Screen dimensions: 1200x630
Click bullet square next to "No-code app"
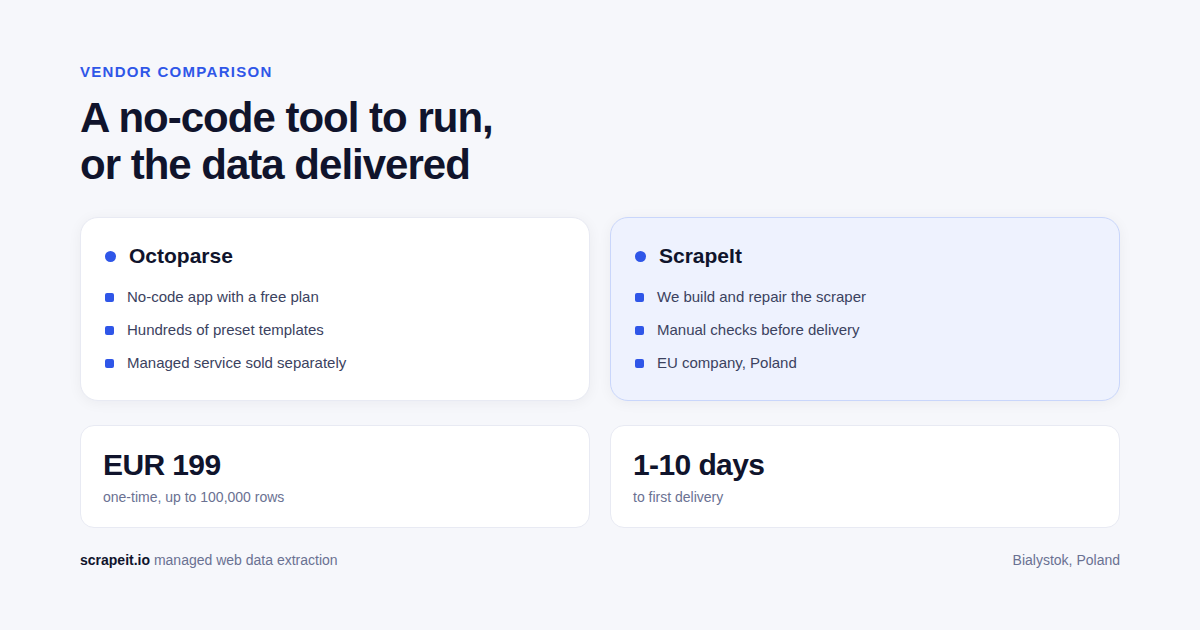pyautogui.click(x=109, y=297)
